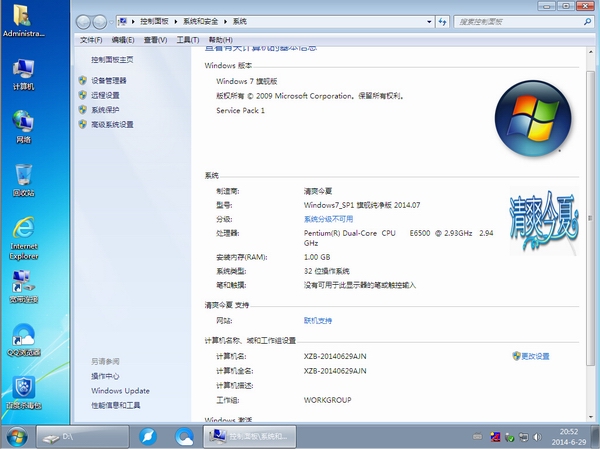Viewport: 600px width, 449px height.
Task: Open the 联机支持 website link
Action: (x=318, y=321)
